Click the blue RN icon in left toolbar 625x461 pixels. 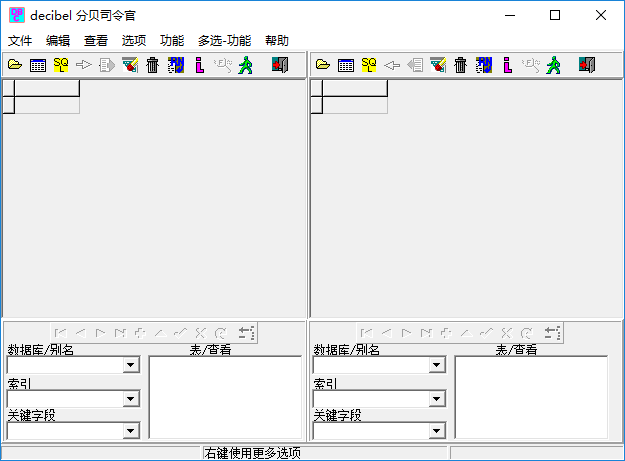tap(176, 65)
